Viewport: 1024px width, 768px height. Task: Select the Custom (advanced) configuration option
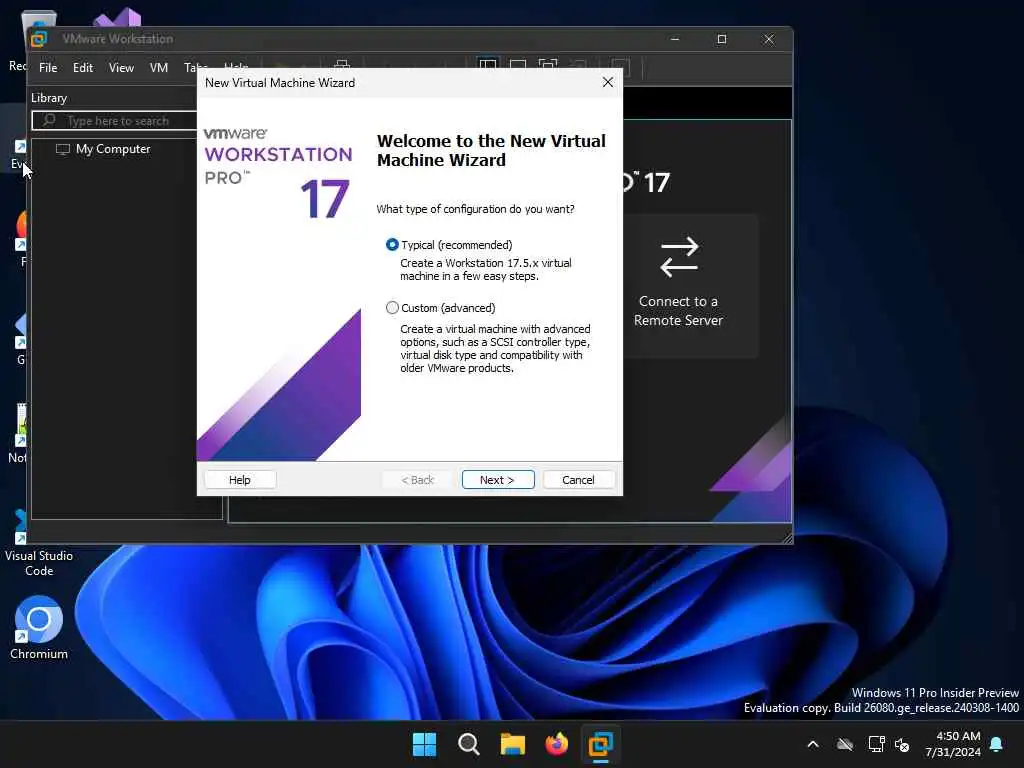pos(392,308)
